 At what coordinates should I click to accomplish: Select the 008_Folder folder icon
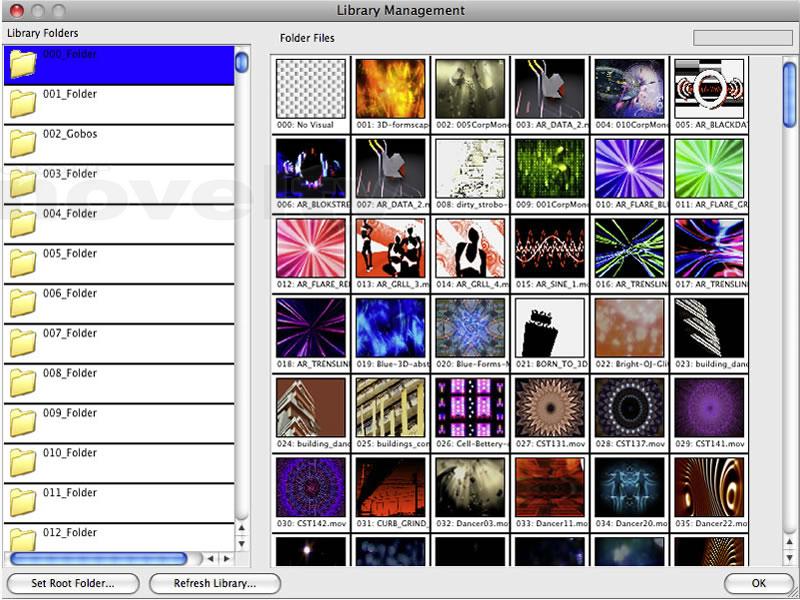(x=22, y=384)
